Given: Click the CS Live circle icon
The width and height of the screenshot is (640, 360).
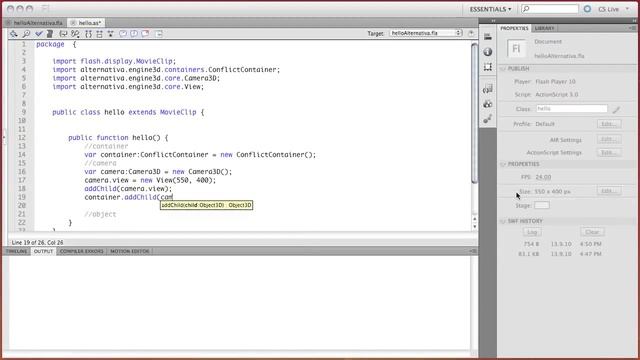Looking at the screenshot, I should coord(587,9).
